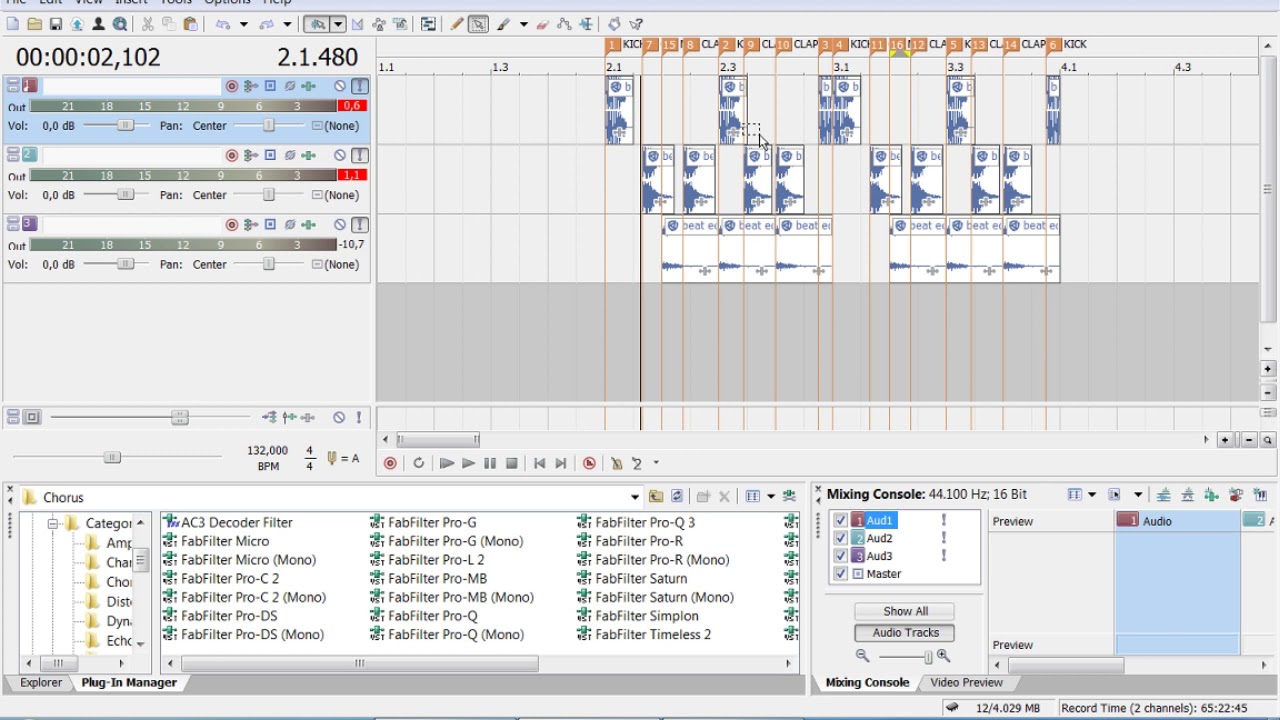The width and height of the screenshot is (1280, 720).
Task: Go to start of project
Action: tap(539, 463)
